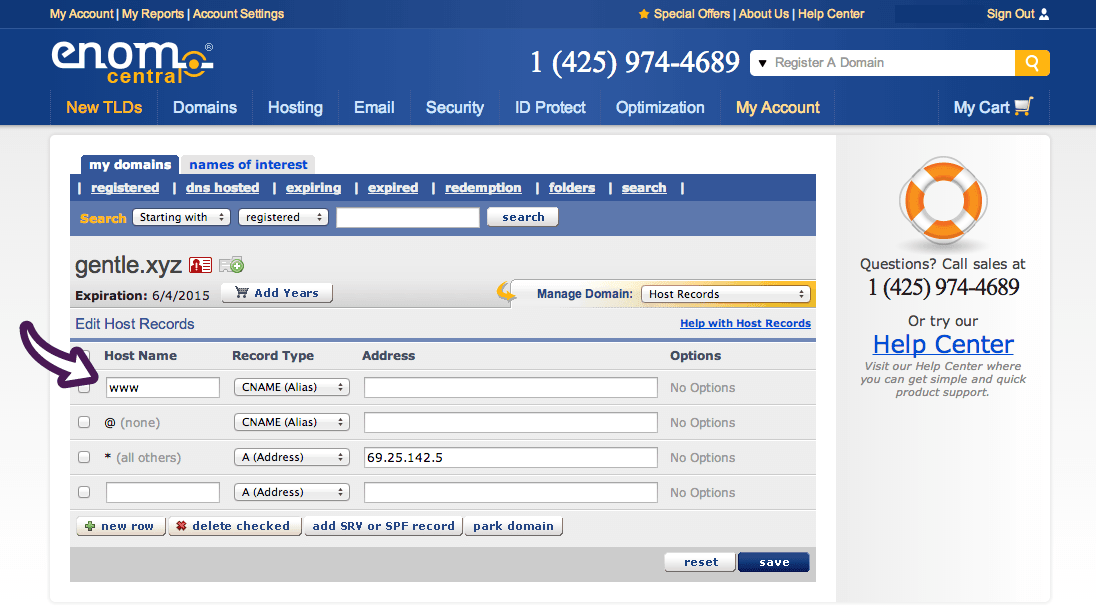Save the host records
Viewport: 1096px width, 609px height.
(x=774, y=562)
